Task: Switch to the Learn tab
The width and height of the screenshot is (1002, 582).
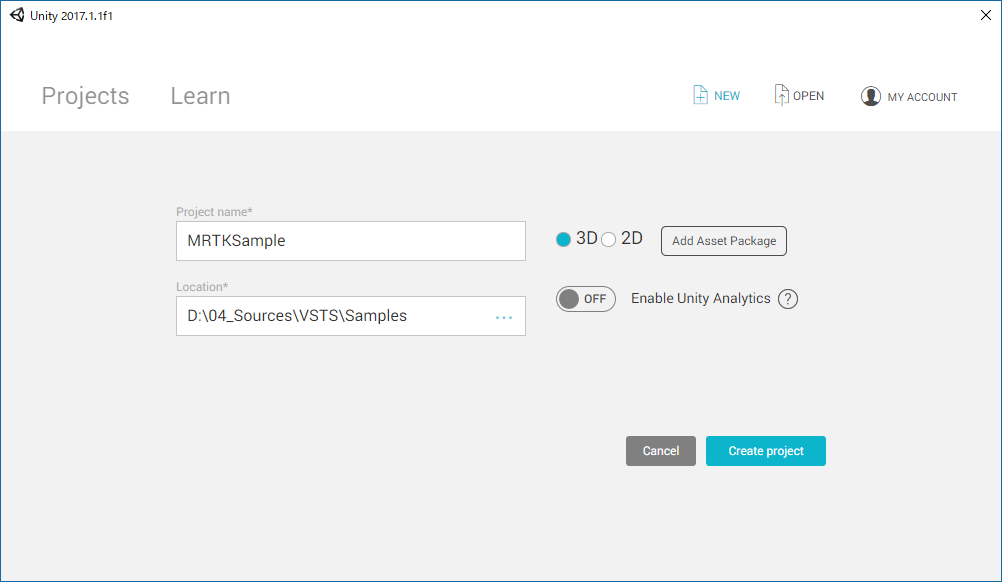Action: [x=200, y=96]
